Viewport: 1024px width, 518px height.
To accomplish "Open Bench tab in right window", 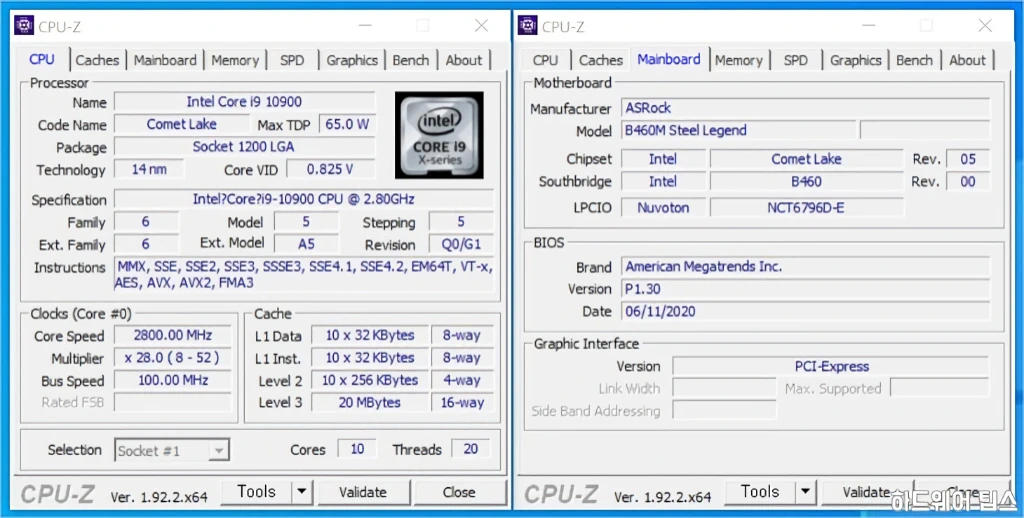I will click(914, 60).
